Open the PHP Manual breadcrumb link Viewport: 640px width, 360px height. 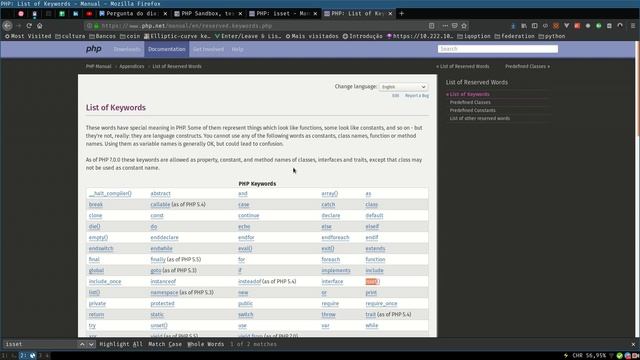(x=98, y=66)
